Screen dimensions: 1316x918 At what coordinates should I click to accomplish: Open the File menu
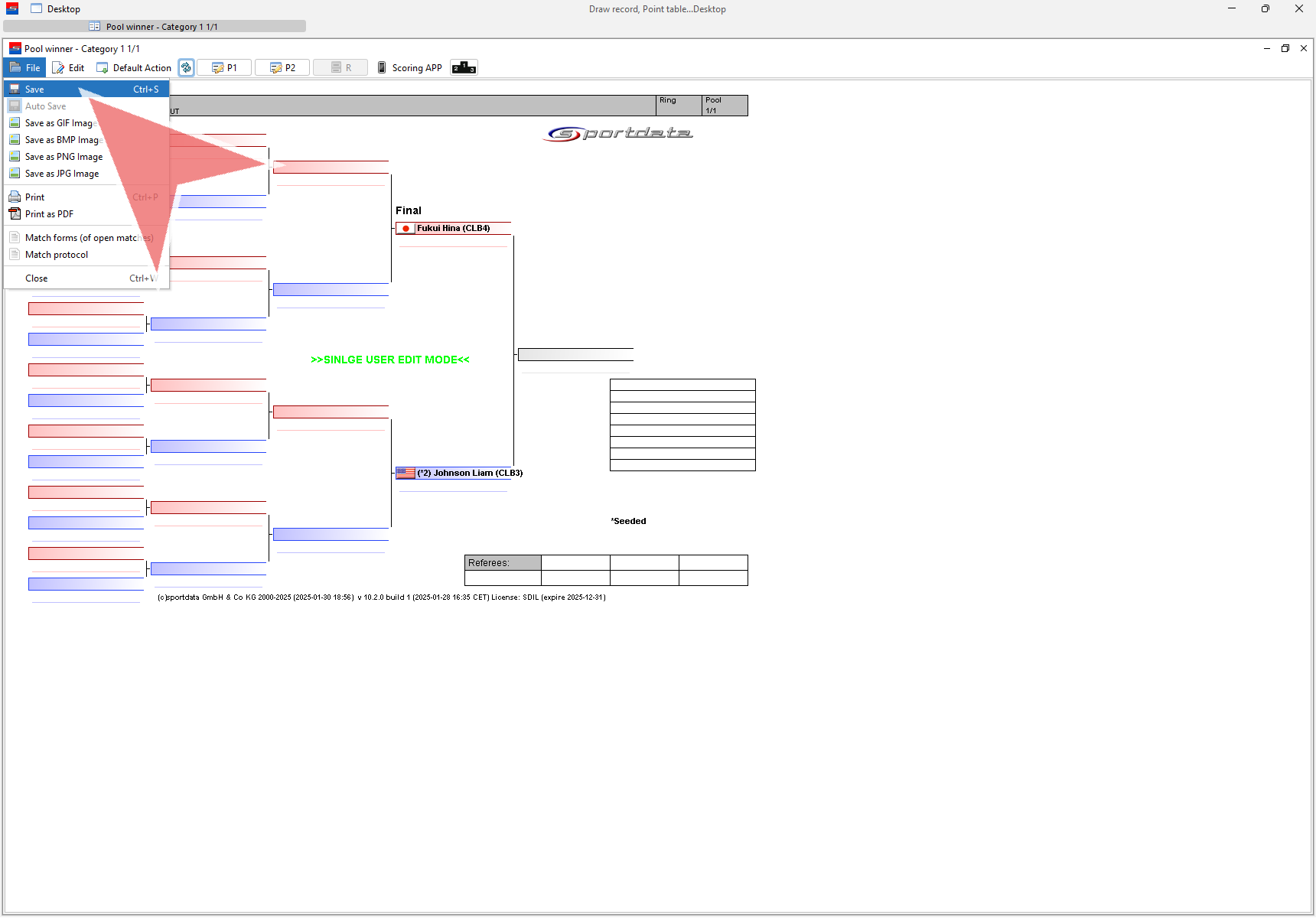[x=24, y=68]
